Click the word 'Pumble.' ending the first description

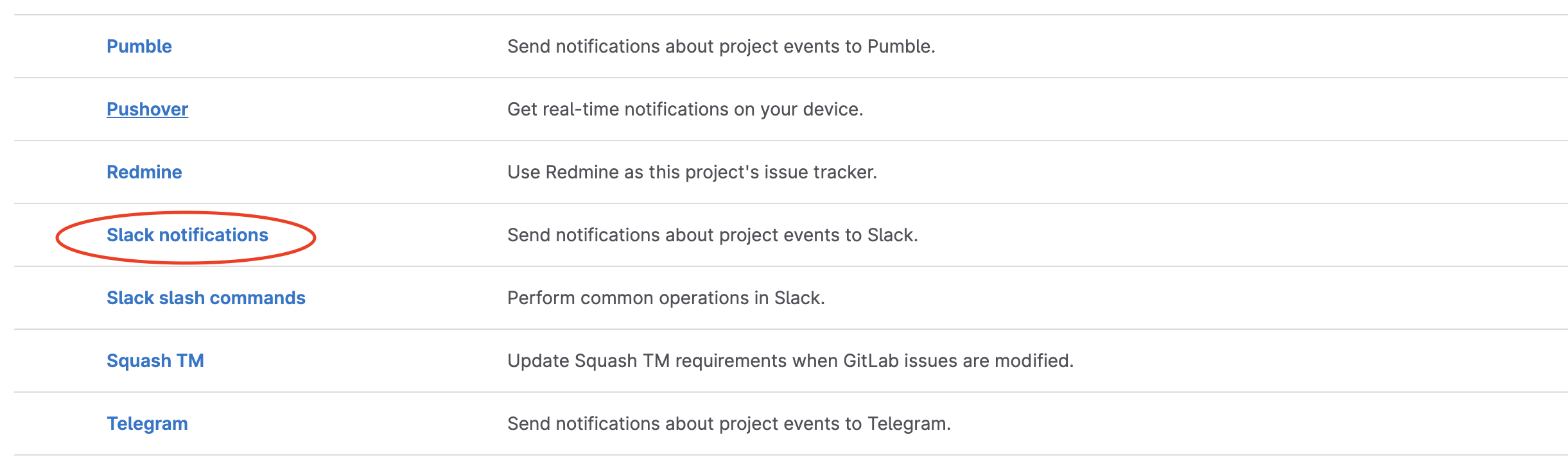[x=902, y=46]
